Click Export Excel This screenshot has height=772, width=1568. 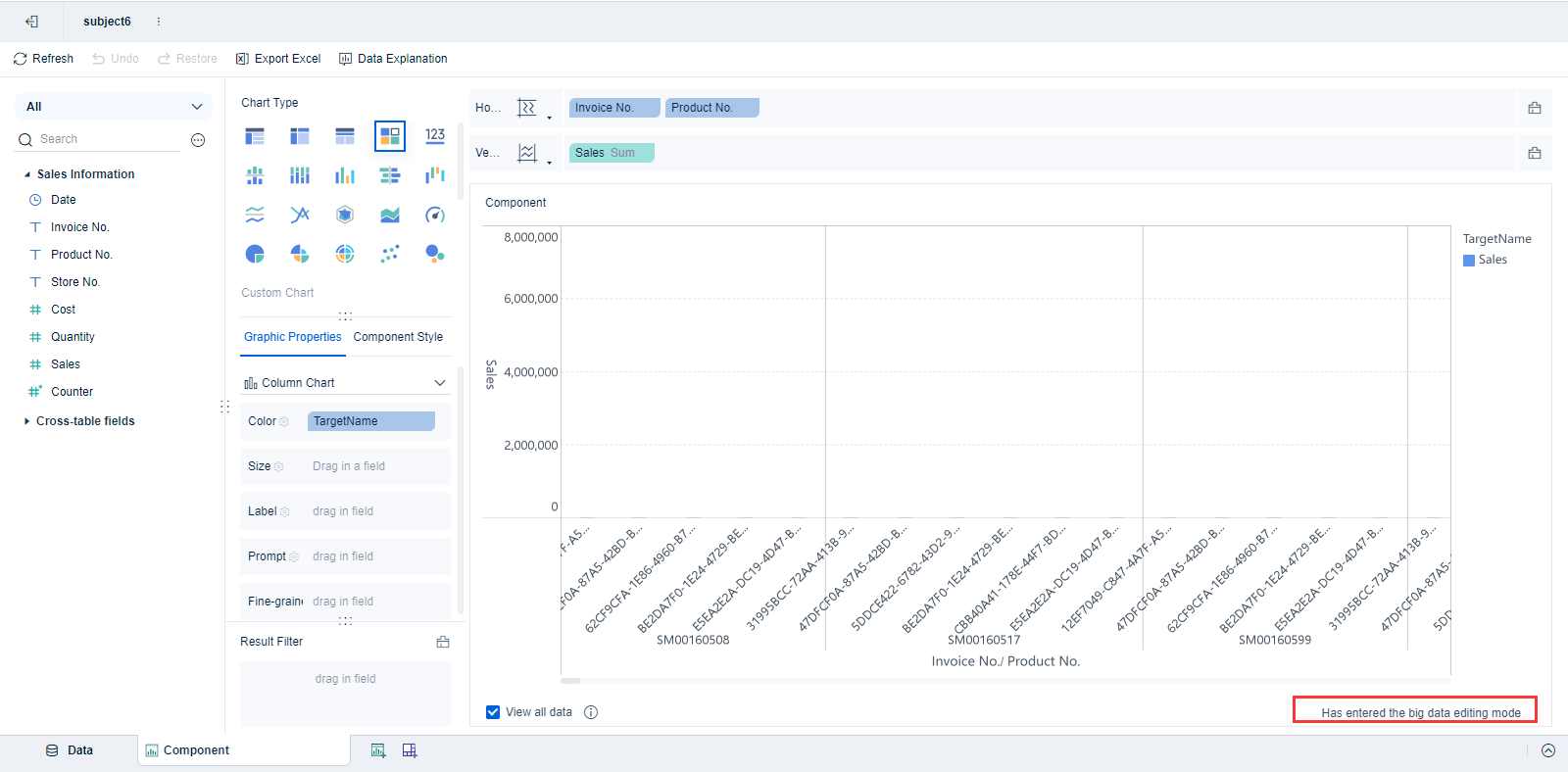278,59
